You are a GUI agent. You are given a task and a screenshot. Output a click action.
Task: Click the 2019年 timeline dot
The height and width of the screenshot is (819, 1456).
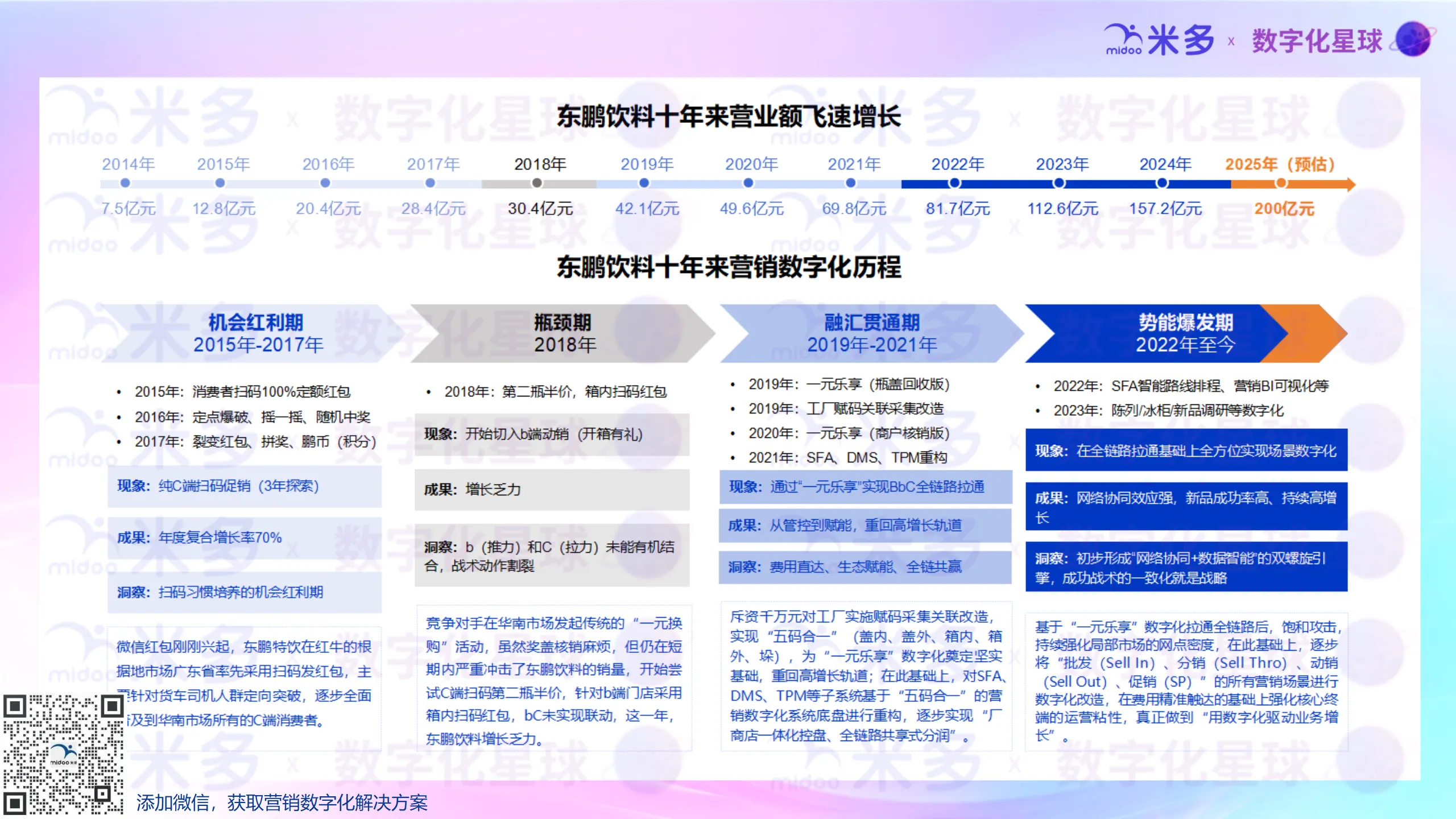point(644,183)
